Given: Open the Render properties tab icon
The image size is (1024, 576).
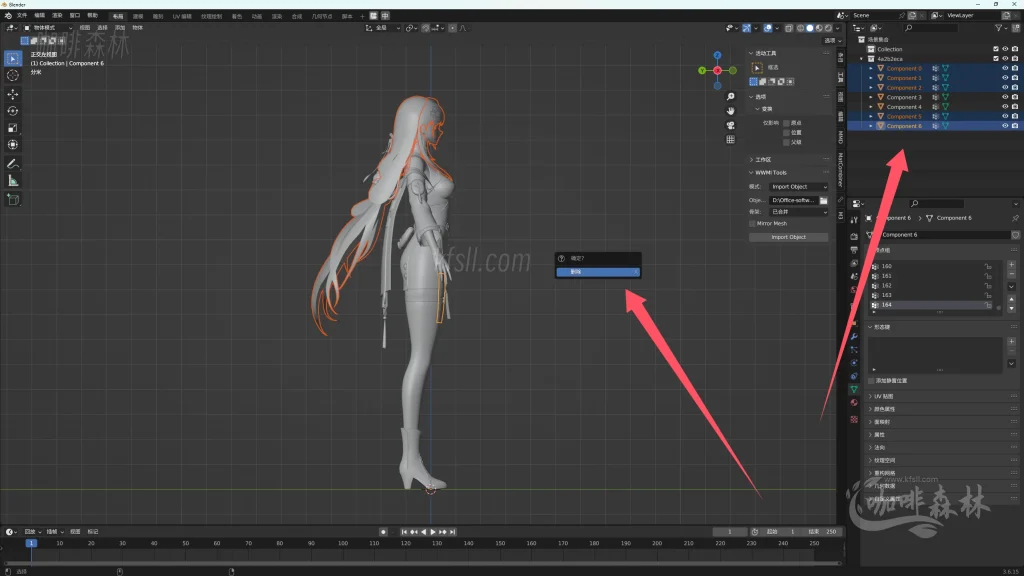Looking at the screenshot, I should (x=854, y=236).
